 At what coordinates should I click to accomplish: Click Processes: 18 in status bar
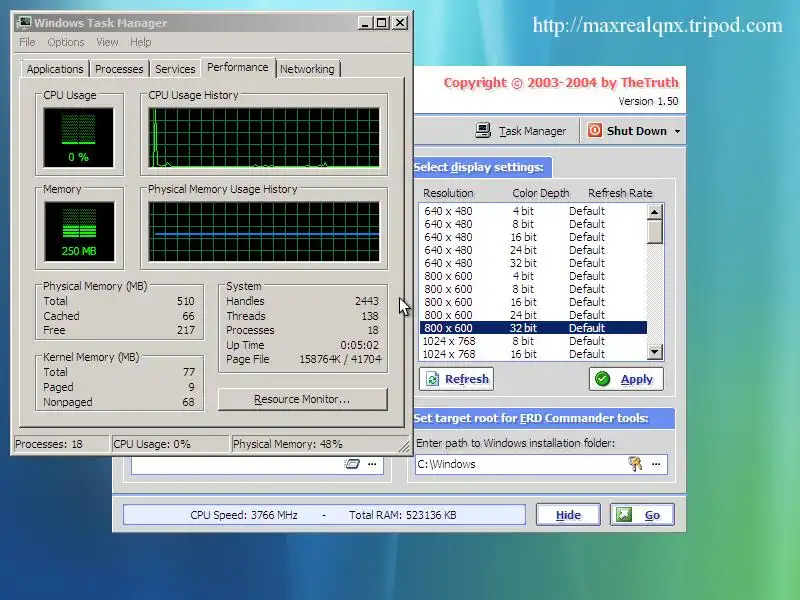click(x=48, y=444)
